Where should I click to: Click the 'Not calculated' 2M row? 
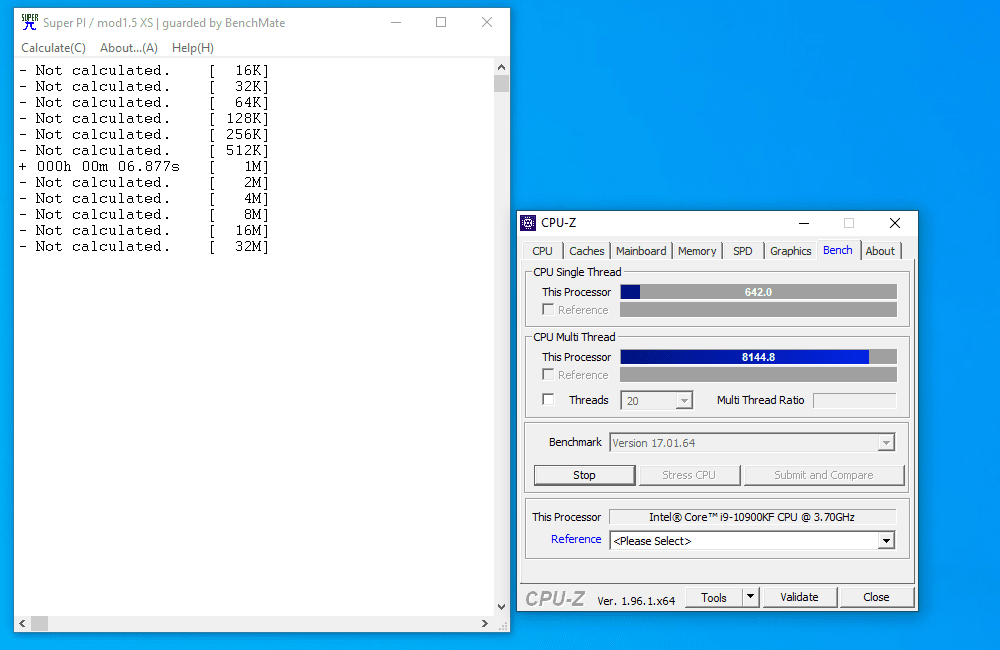click(x=144, y=182)
